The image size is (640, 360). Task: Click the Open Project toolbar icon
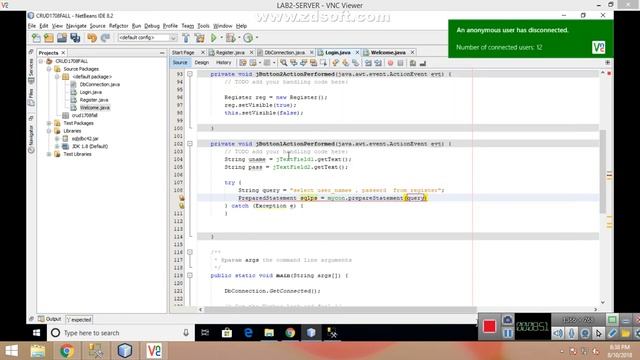[62, 38]
